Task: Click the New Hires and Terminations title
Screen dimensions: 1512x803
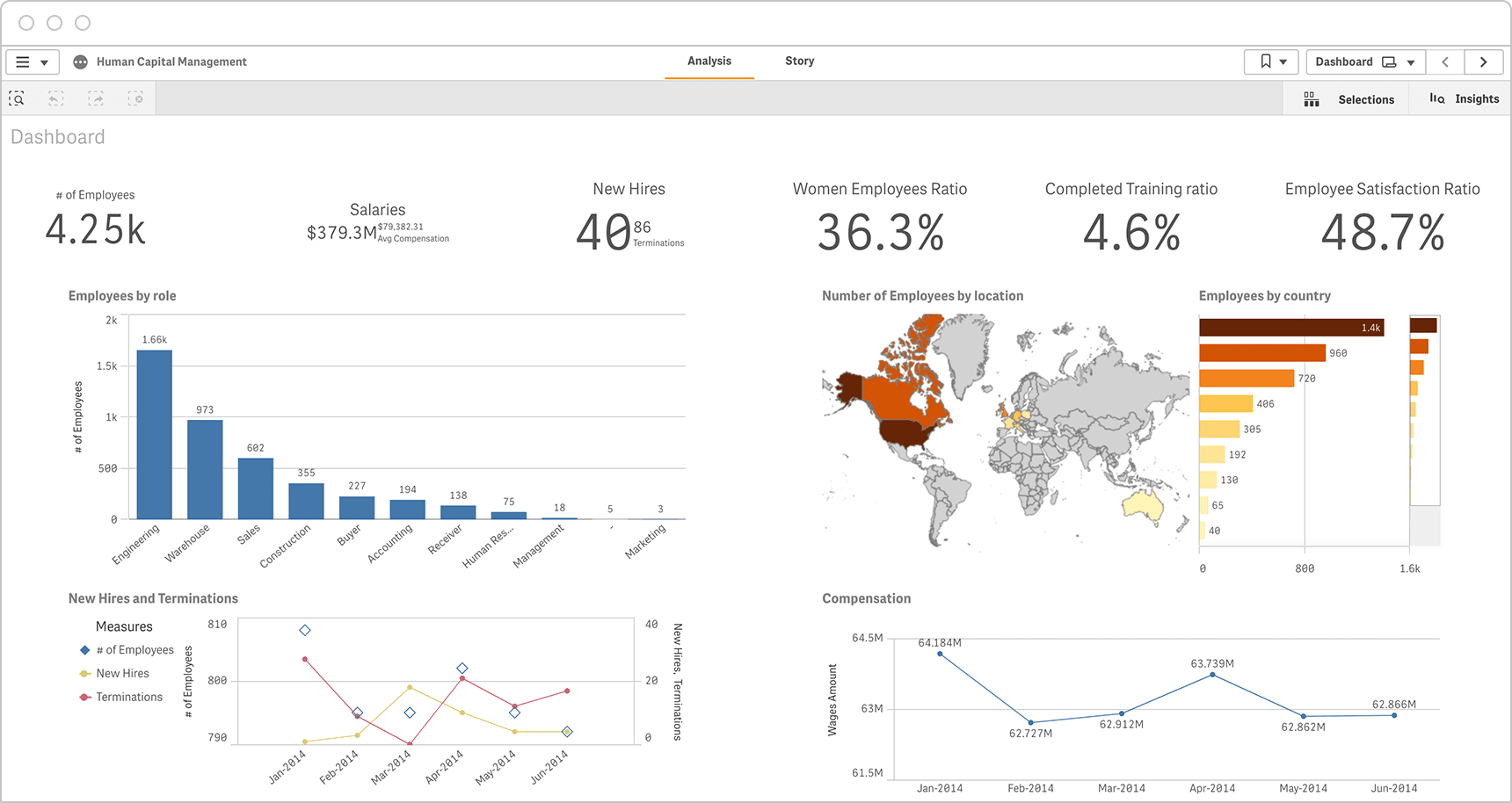Action: point(153,598)
